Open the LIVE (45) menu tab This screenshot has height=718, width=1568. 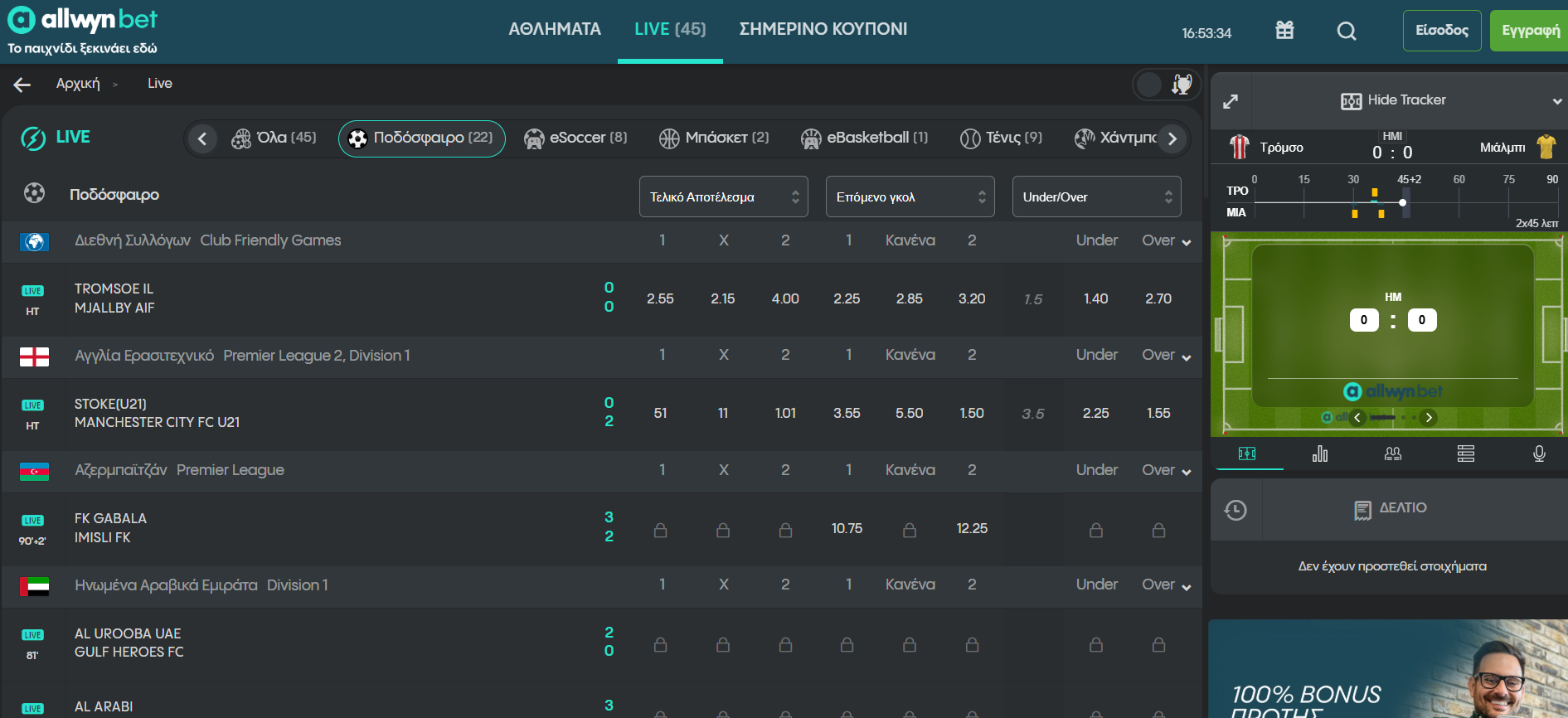coord(670,29)
